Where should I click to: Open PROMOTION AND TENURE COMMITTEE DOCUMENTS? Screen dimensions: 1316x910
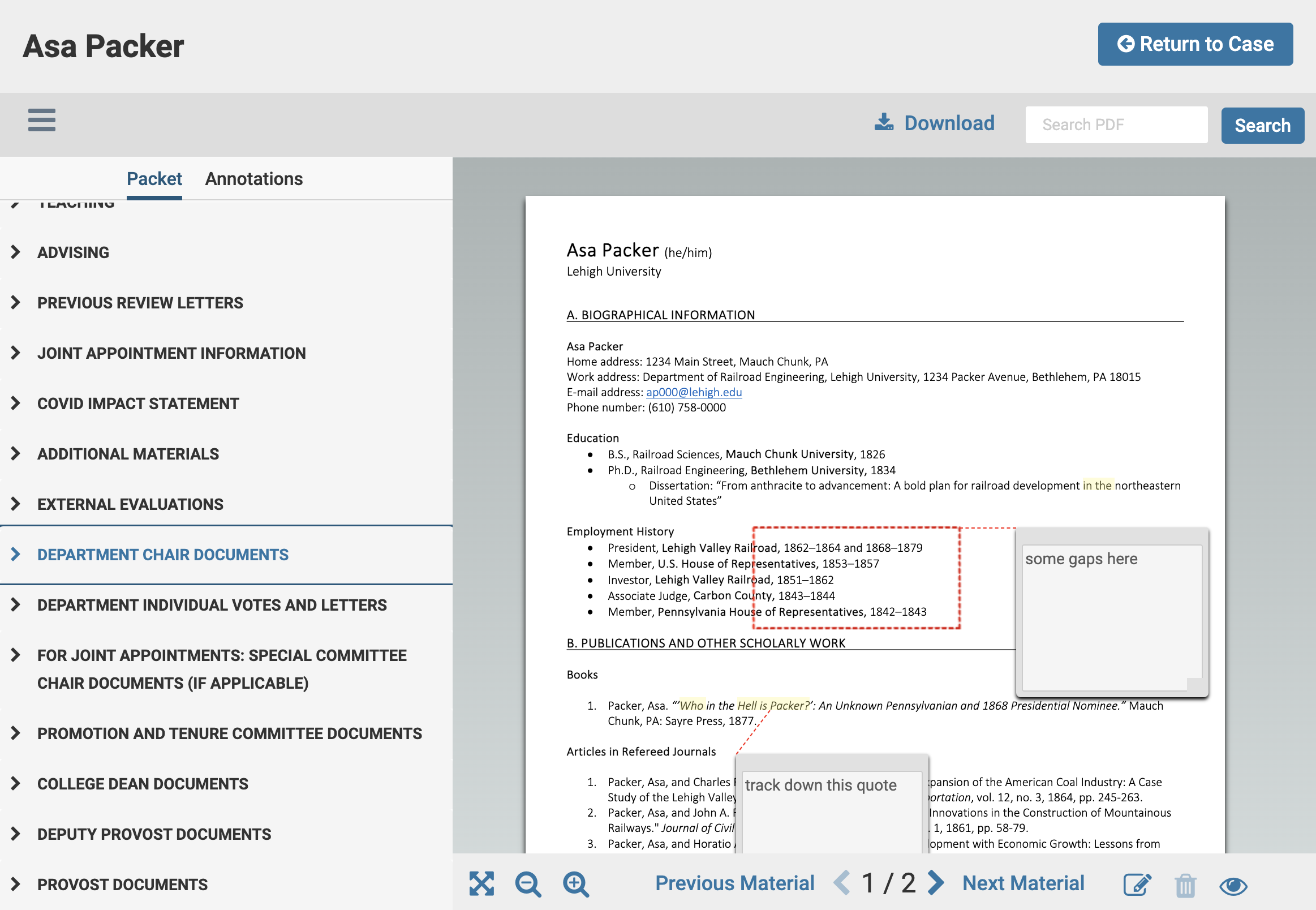click(226, 734)
